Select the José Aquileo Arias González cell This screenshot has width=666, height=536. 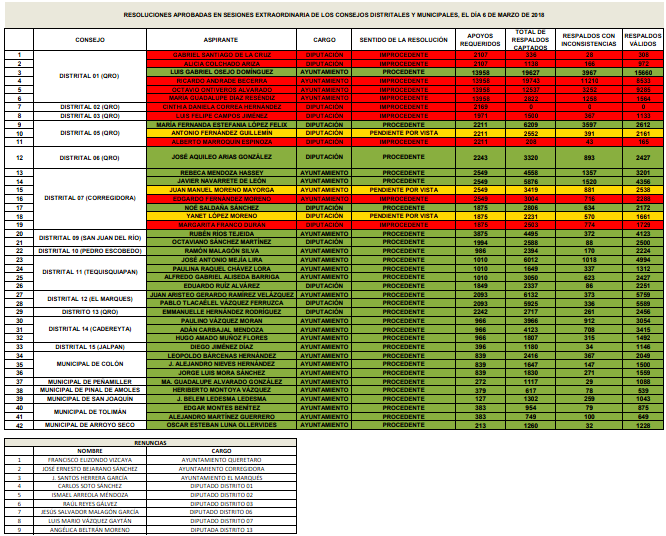coord(221,157)
